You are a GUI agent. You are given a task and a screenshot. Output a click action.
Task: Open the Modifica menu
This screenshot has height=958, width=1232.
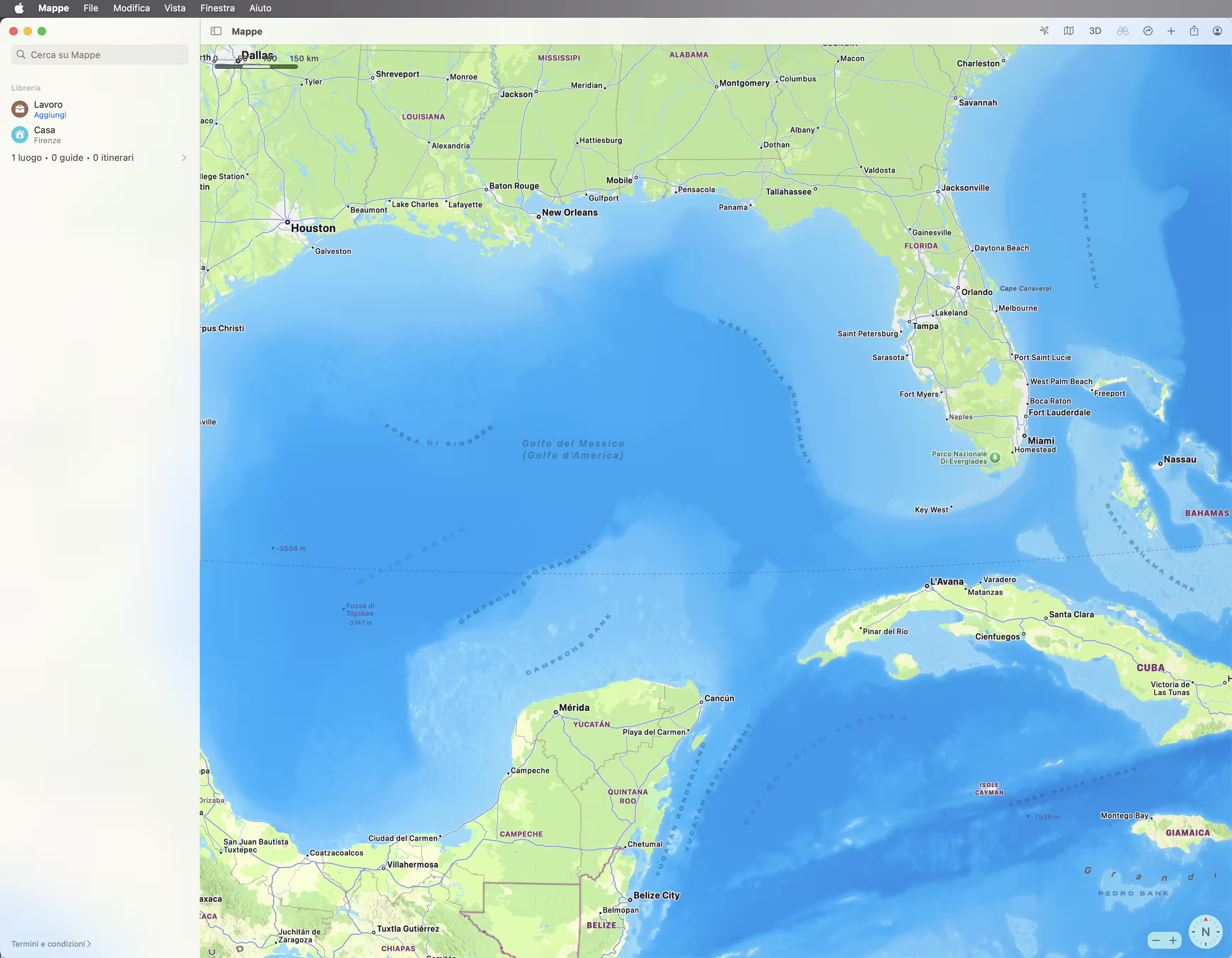[131, 8]
